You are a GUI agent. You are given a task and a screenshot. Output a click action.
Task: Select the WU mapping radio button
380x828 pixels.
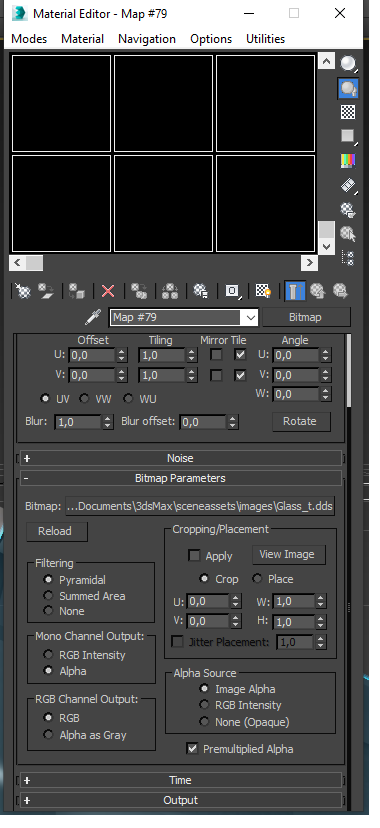tap(128, 399)
